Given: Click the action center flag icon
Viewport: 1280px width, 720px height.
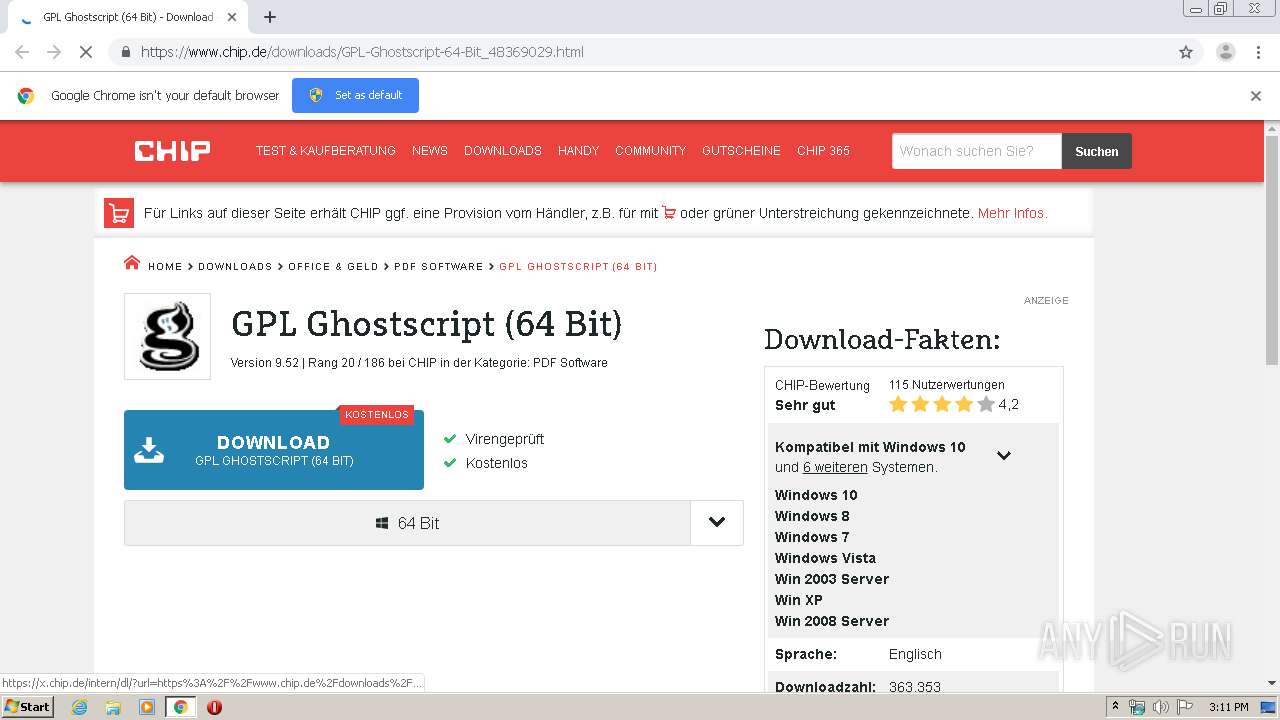Looking at the screenshot, I should click(x=1183, y=707).
